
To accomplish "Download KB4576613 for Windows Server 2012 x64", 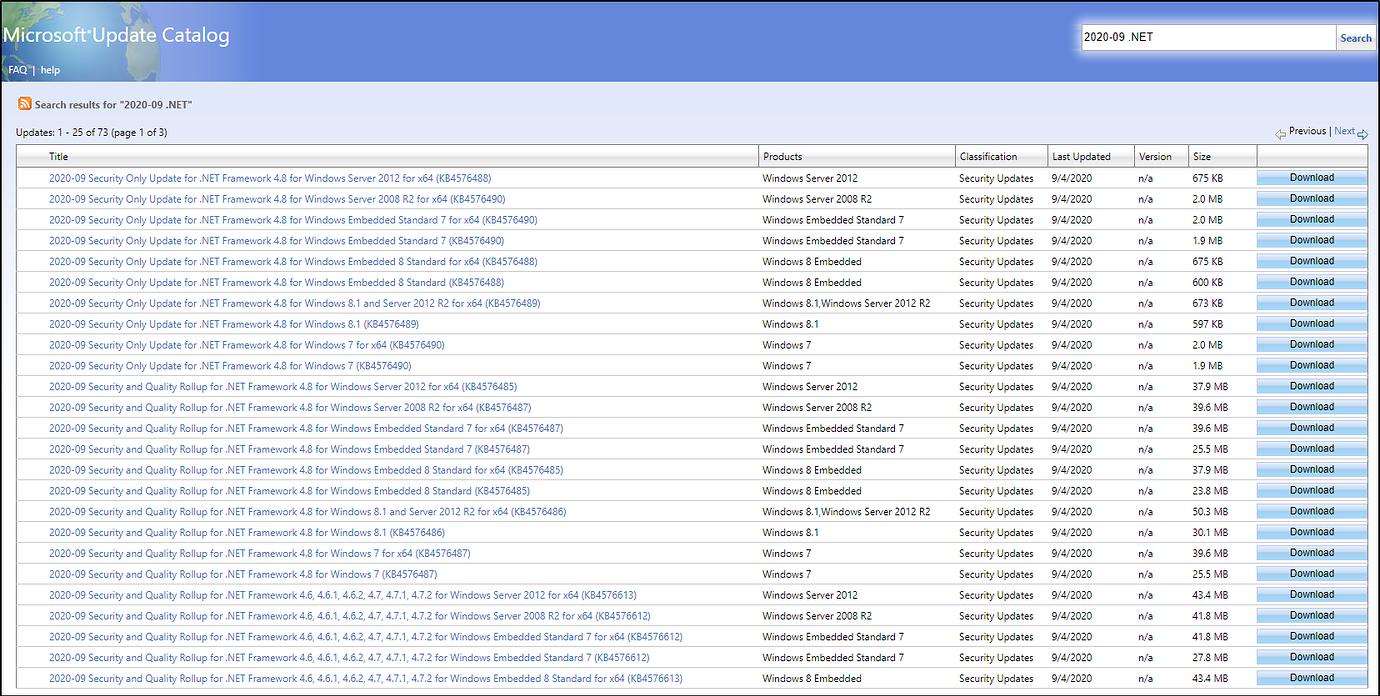I will (x=1311, y=594).
